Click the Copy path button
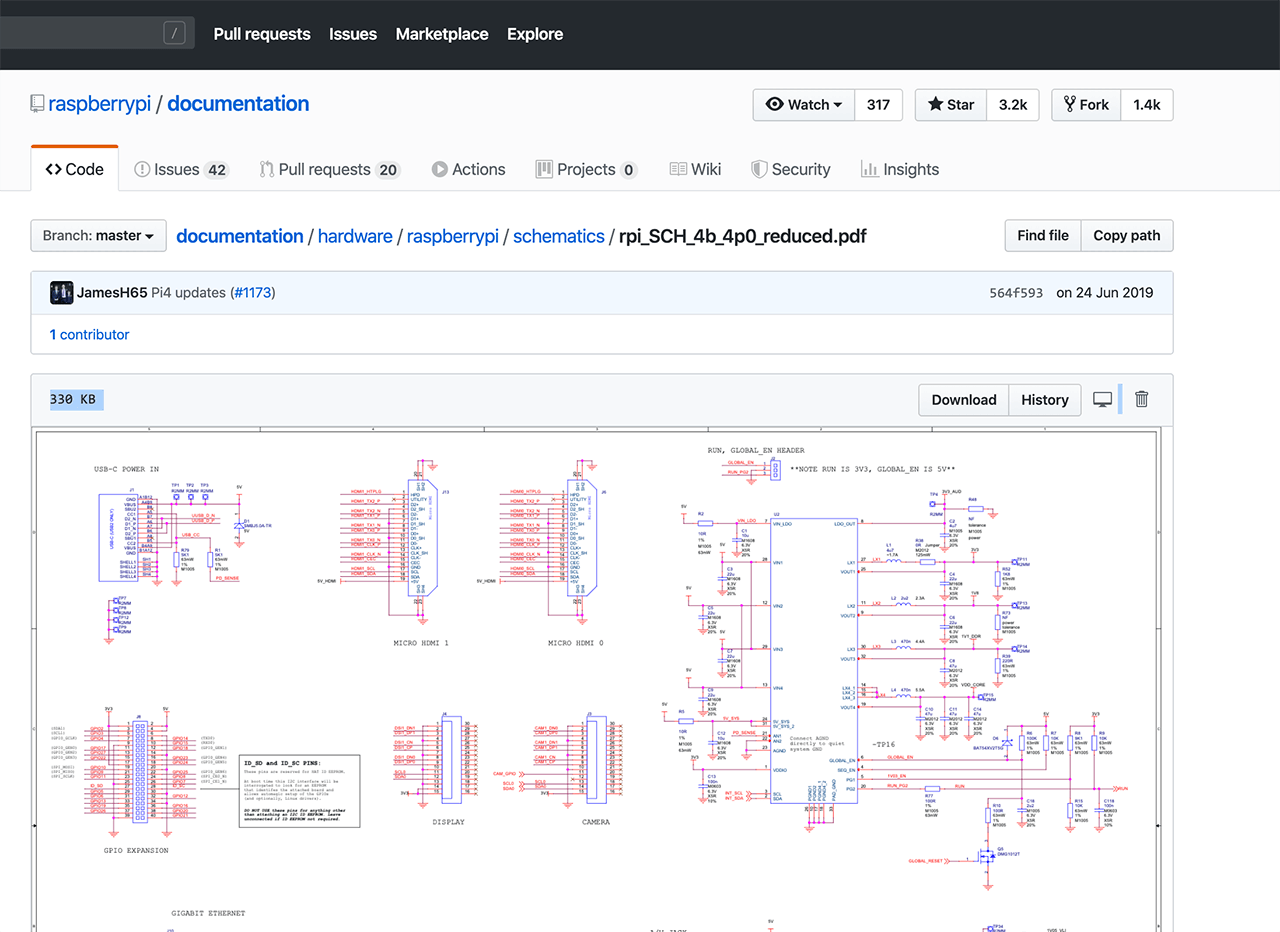The height and width of the screenshot is (932, 1280). tap(1127, 236)
